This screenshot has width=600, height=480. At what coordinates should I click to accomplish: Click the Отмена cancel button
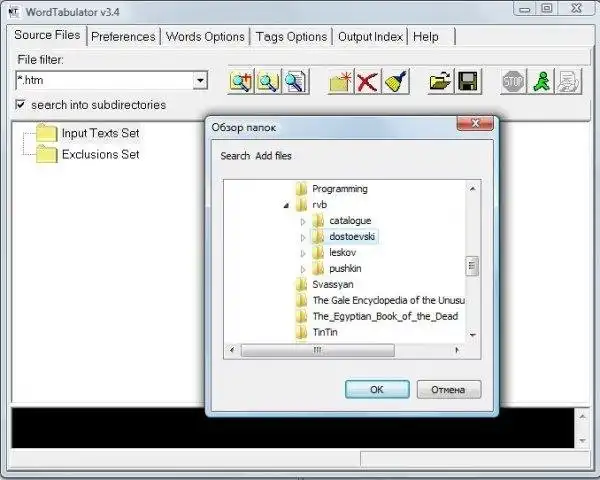point(449,389)
